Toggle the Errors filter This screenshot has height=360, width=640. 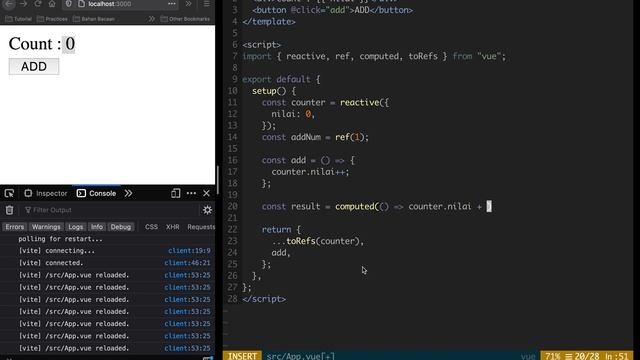point(15,227)
